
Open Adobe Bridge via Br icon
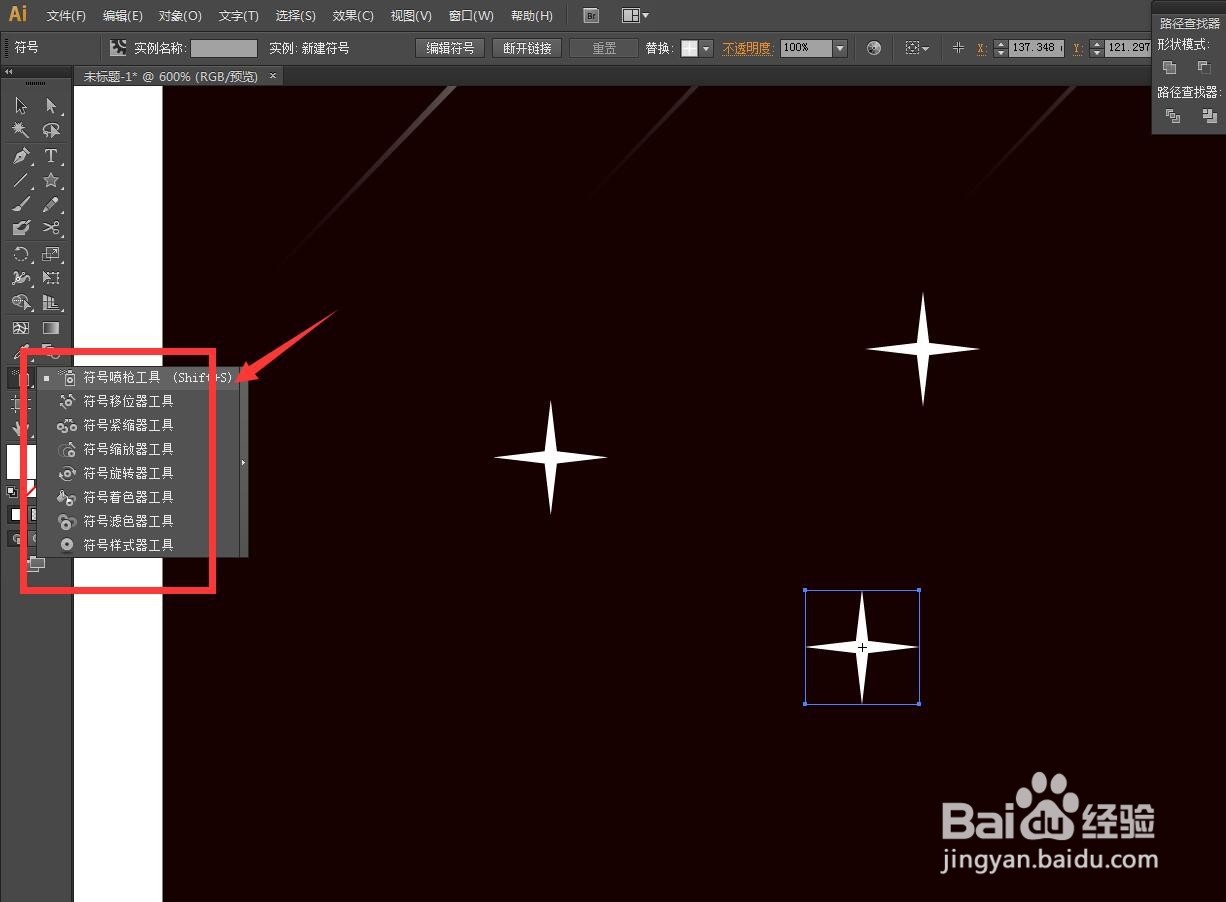click(591, 16)
